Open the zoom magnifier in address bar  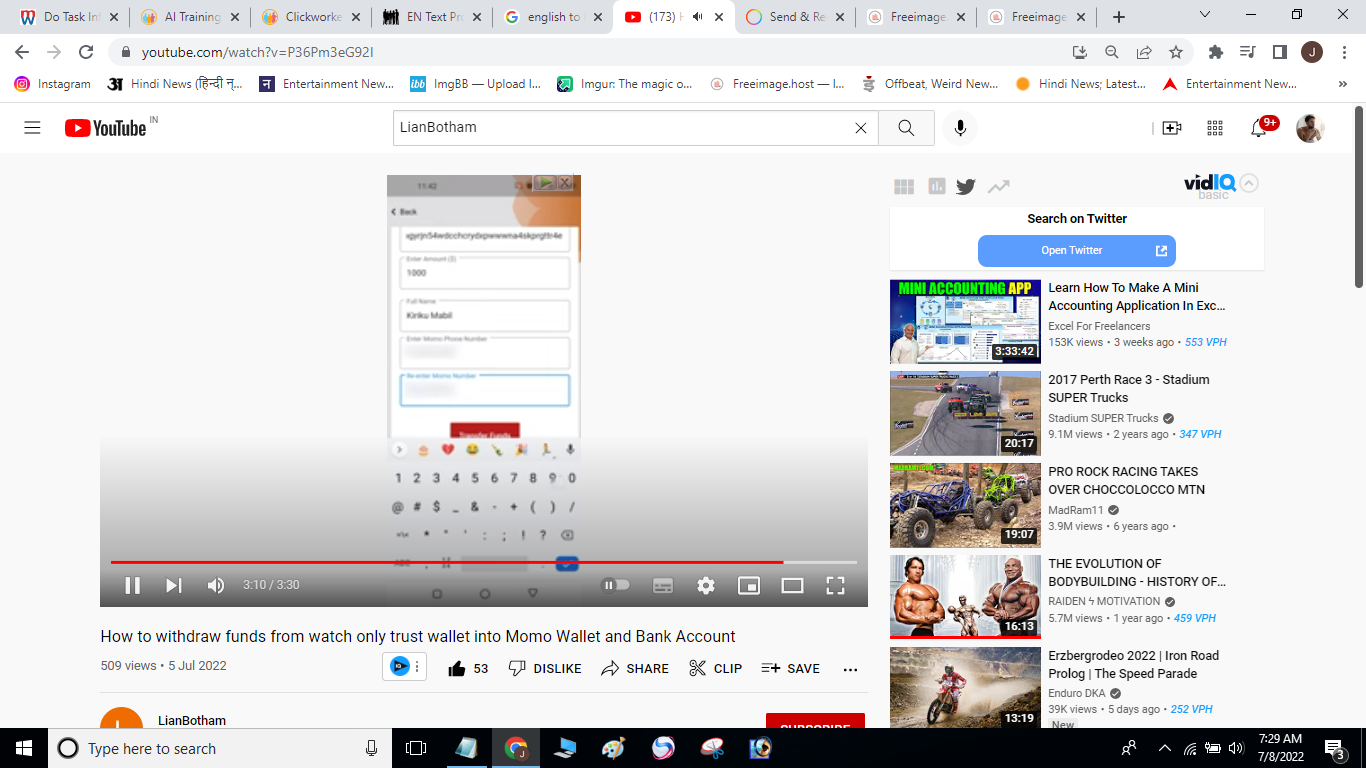[x=1112, y=52]
